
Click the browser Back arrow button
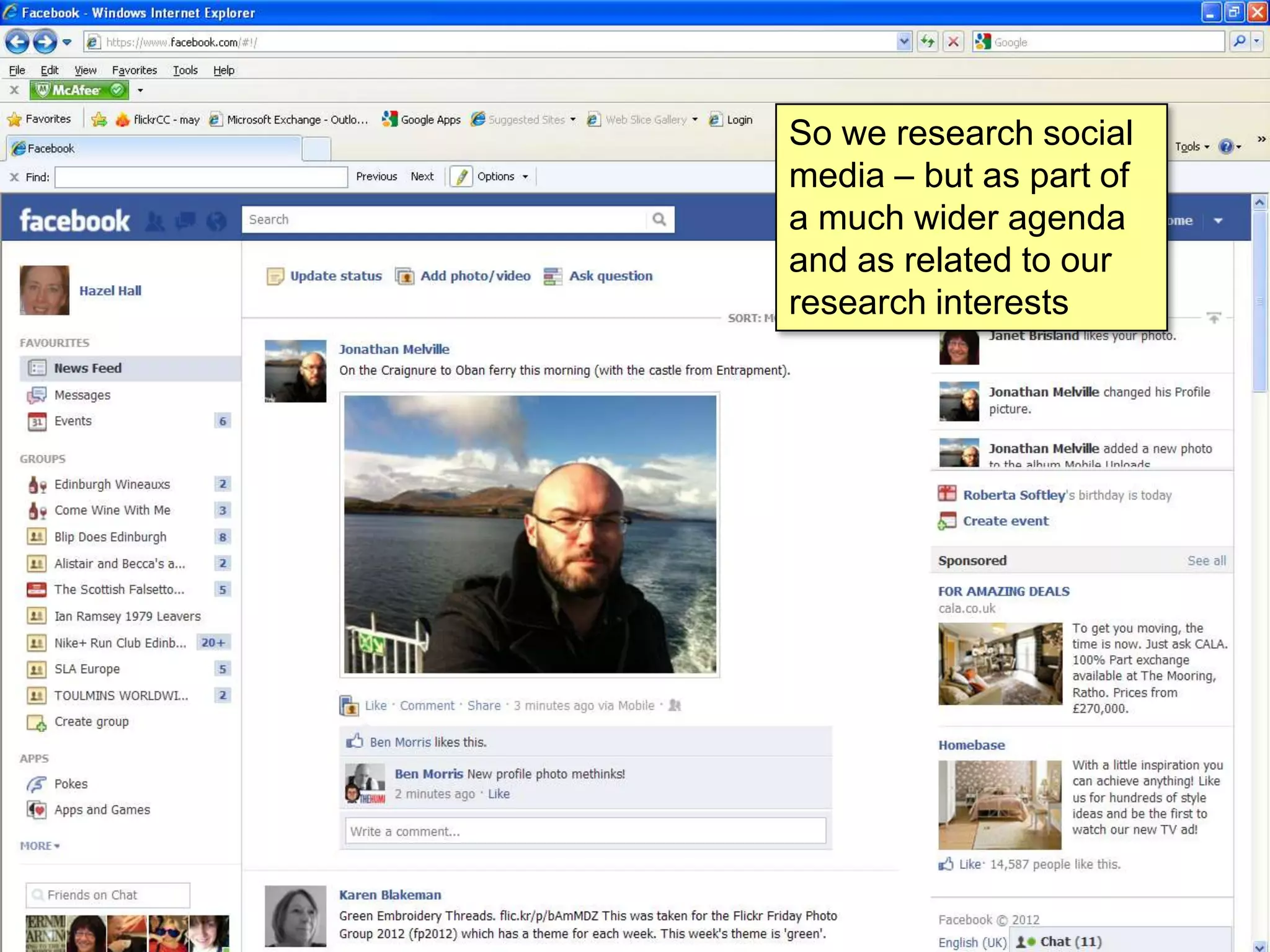click(x=17, y=42)
